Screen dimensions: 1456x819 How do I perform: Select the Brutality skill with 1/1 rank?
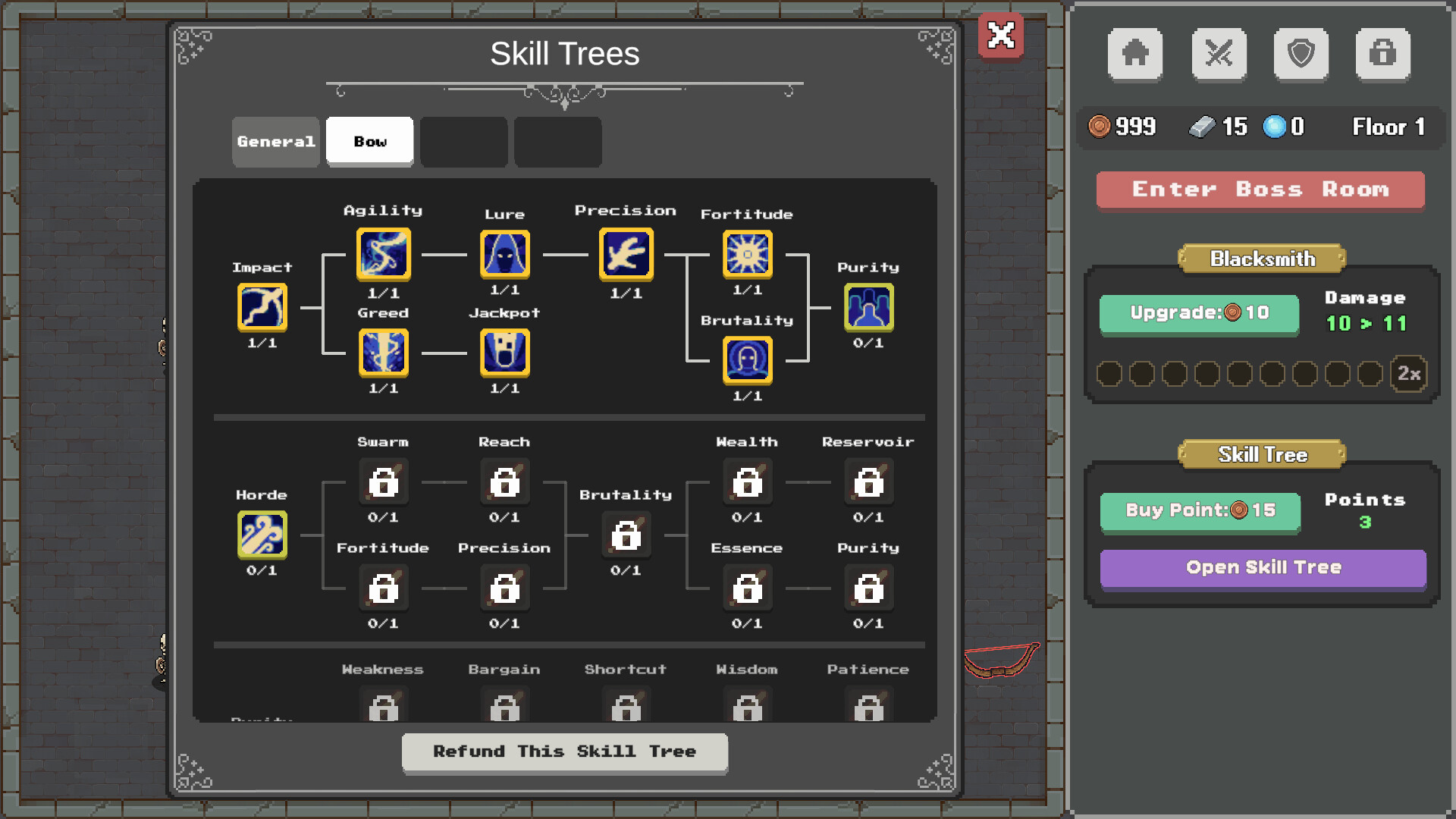[747, 360]
